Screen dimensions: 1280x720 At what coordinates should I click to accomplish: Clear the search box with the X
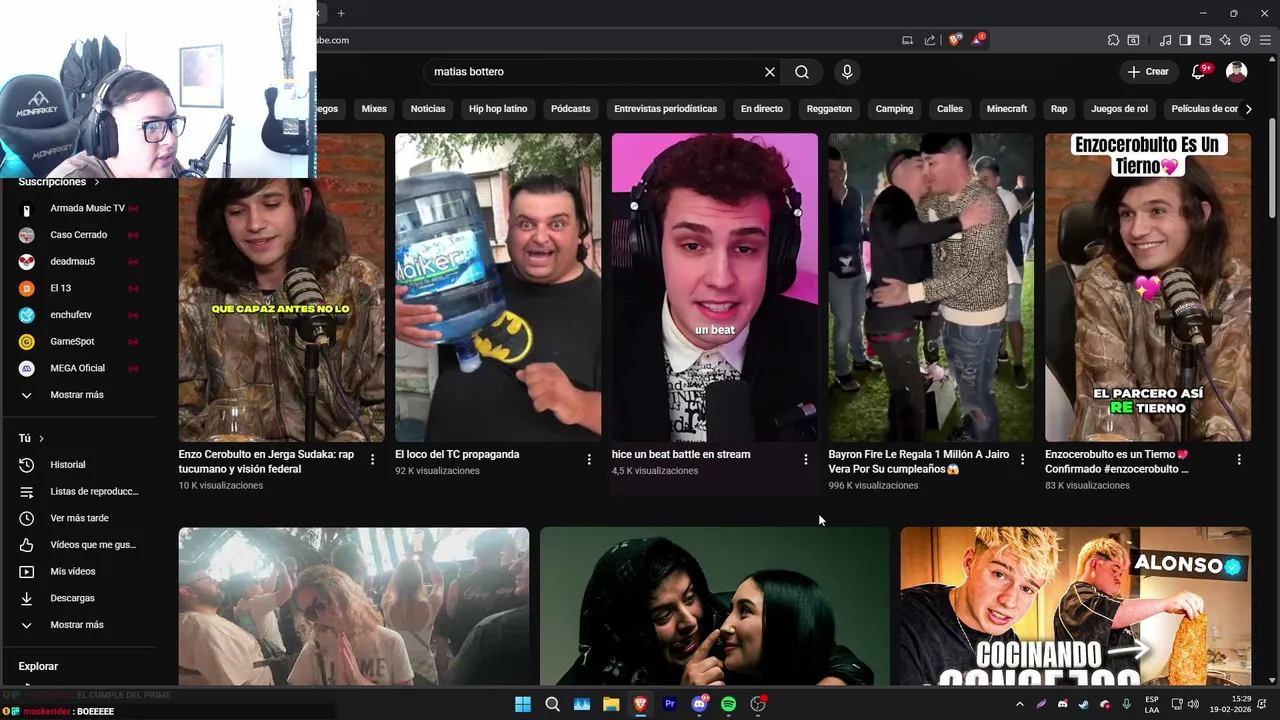770,72
